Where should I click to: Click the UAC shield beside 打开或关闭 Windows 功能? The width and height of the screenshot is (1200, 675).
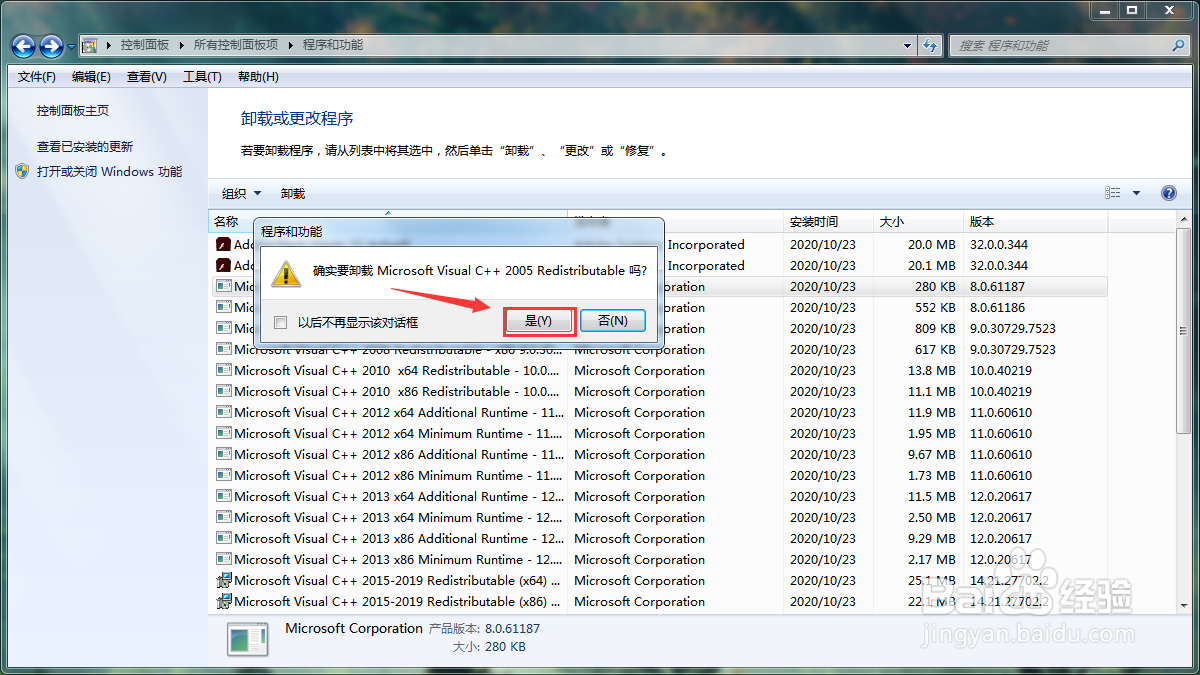[21, 171]
